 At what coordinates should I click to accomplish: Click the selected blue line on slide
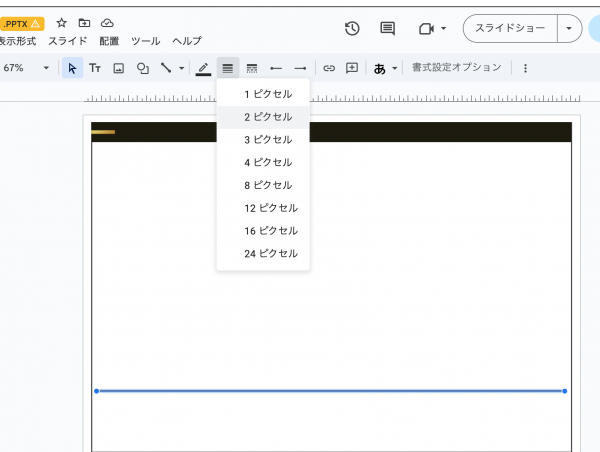(330, 391)
